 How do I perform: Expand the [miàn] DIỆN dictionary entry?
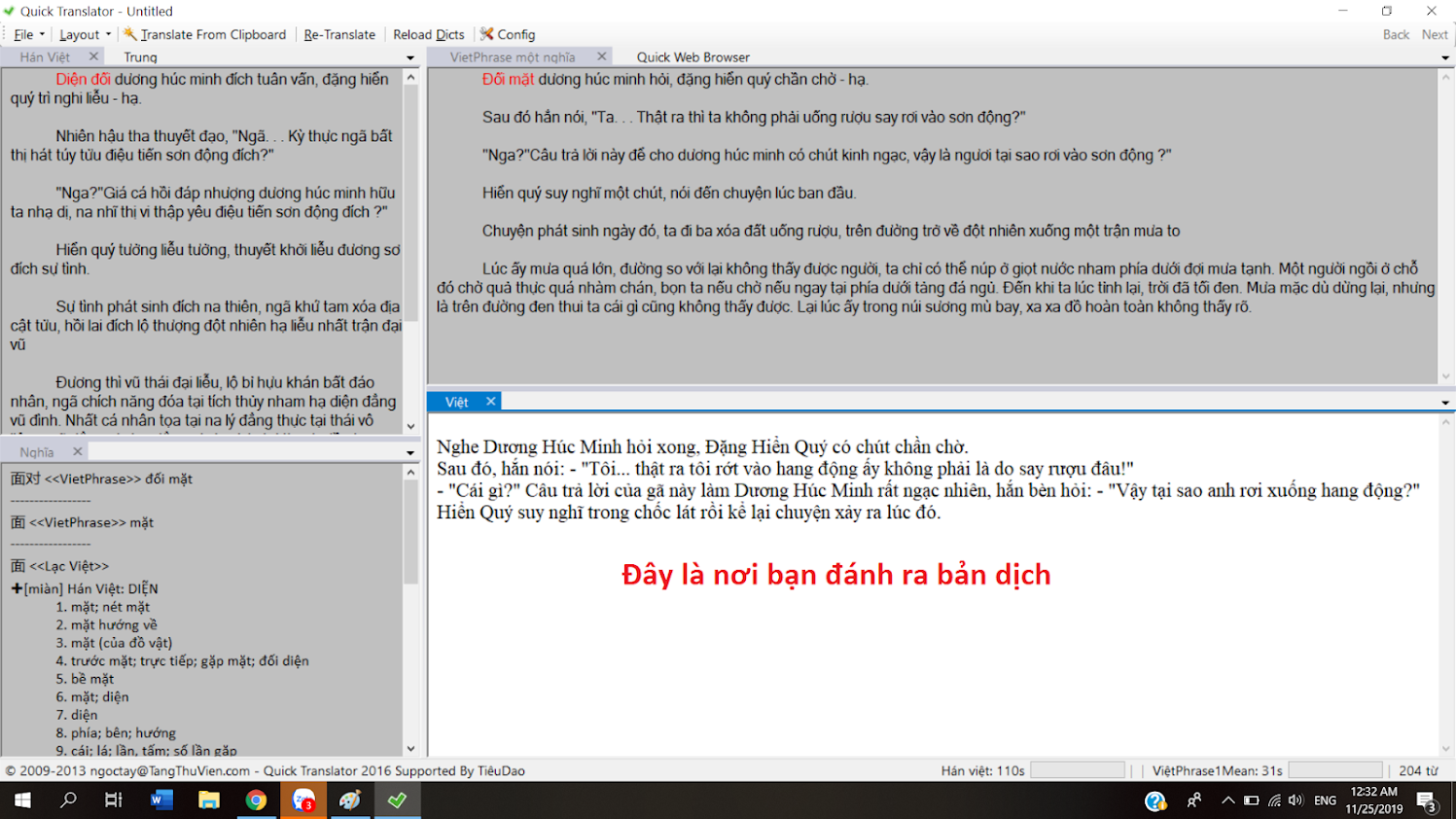pyautogui.click(x=15, y=588)
